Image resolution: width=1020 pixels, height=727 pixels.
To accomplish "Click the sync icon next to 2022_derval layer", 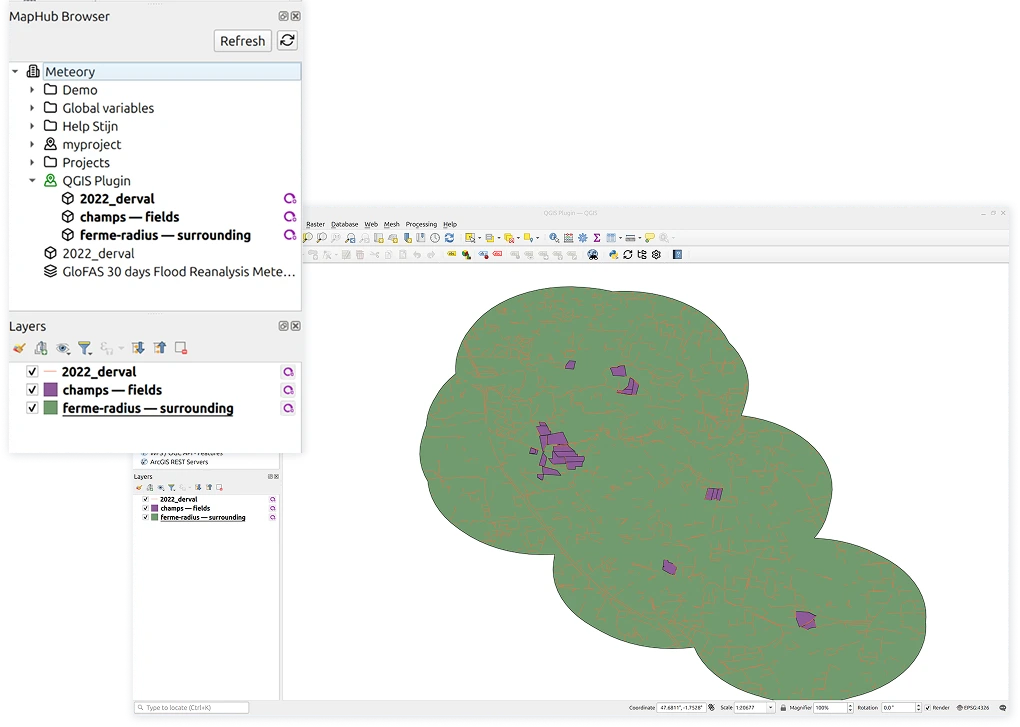I will (289, 371).
